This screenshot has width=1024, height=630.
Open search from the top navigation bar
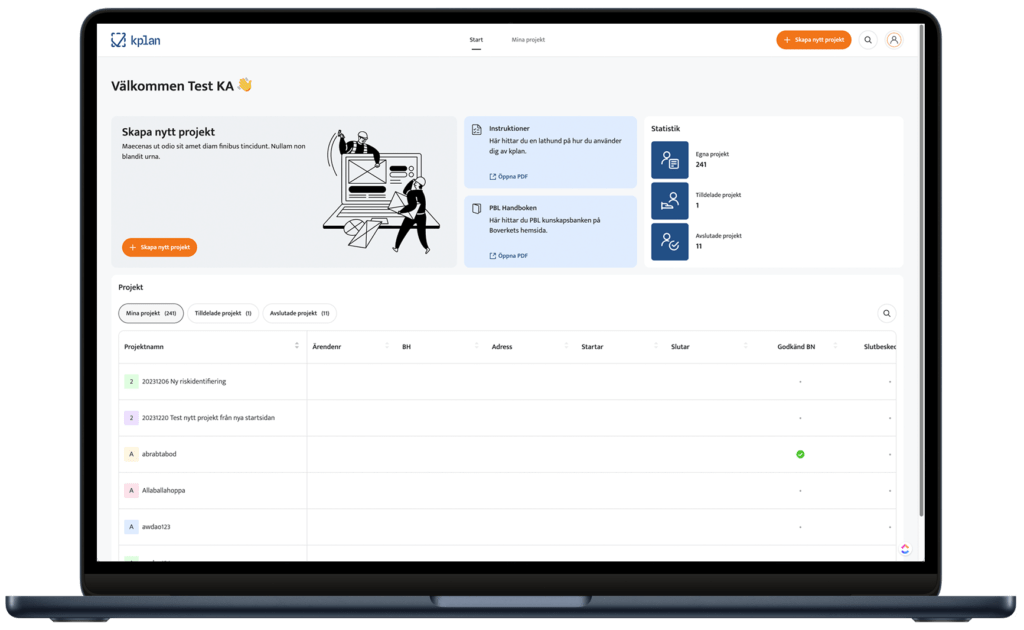pos(868,40)
